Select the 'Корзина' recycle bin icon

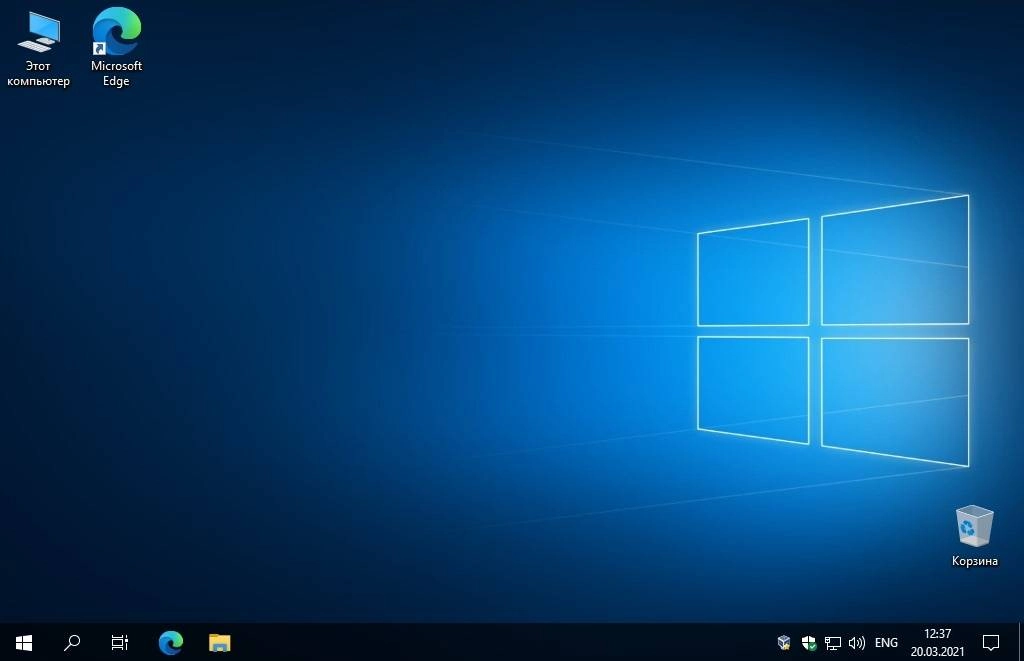(x=974, y=536)
